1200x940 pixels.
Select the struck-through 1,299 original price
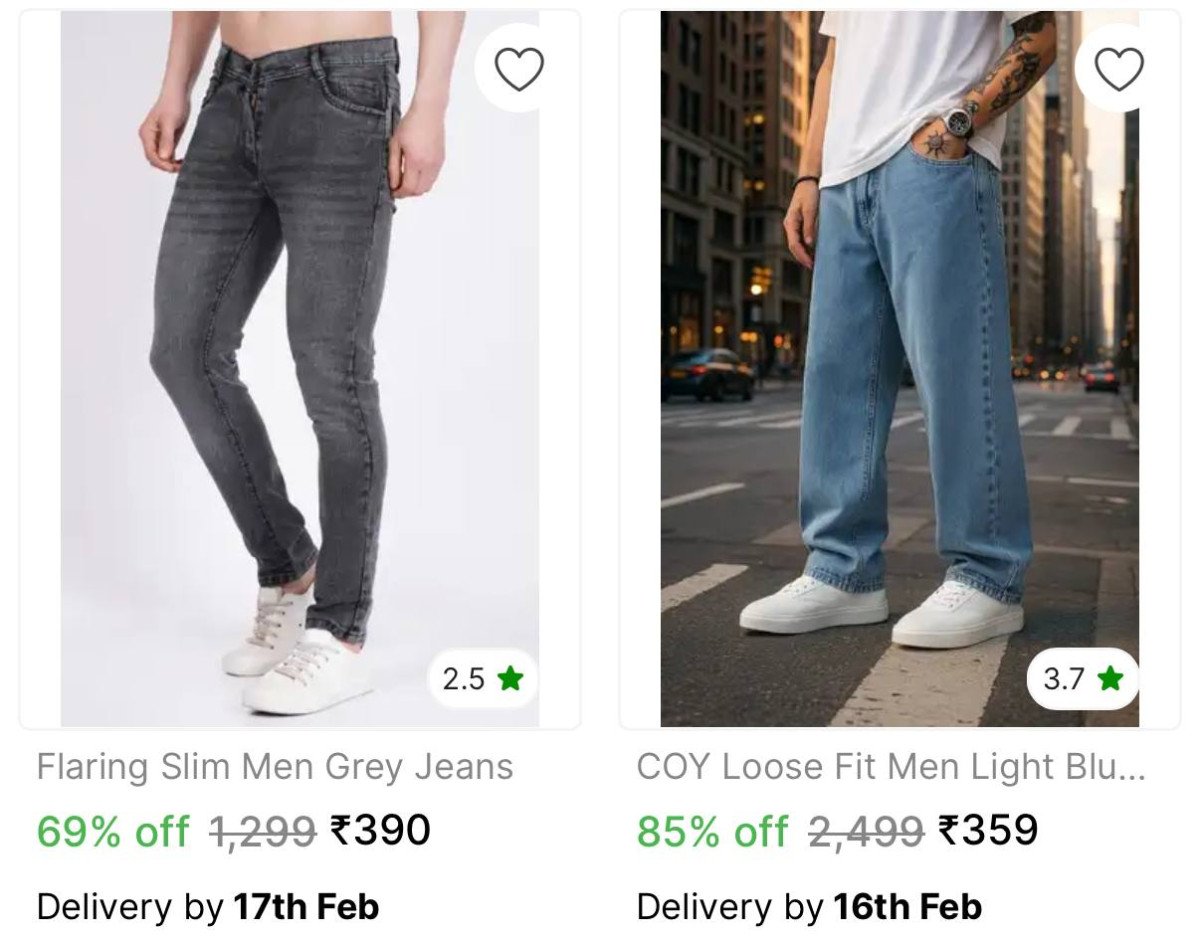click(x=263, y=830)
